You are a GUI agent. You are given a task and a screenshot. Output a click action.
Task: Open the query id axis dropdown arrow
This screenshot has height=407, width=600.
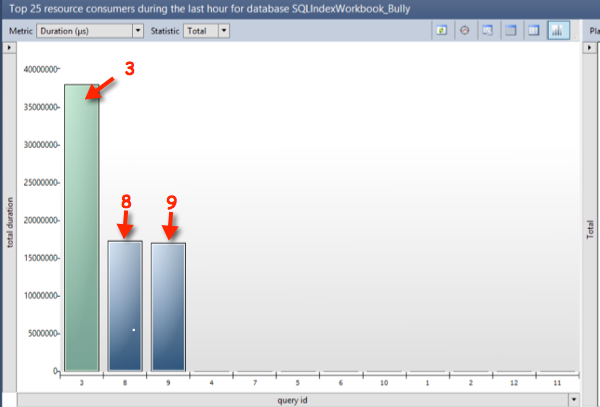(574, 400)
